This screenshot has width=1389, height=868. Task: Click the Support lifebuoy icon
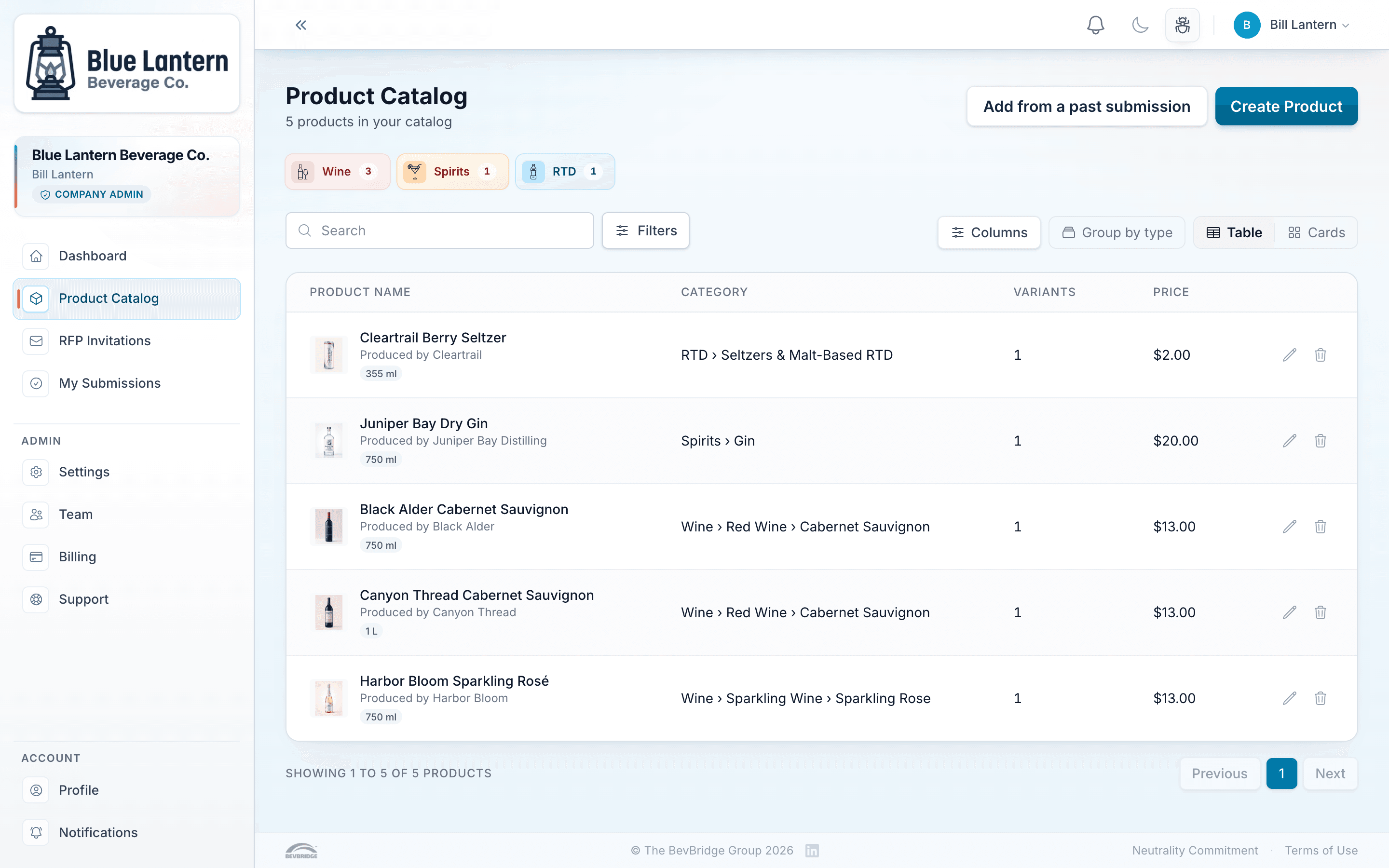[x=36, y=599]
